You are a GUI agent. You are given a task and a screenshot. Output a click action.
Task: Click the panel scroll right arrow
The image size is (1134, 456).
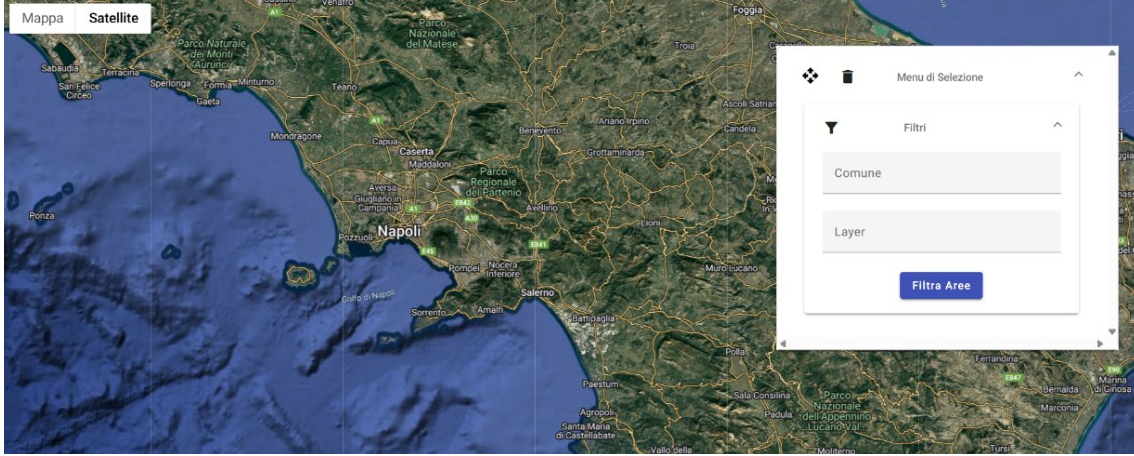(1100, 343)
